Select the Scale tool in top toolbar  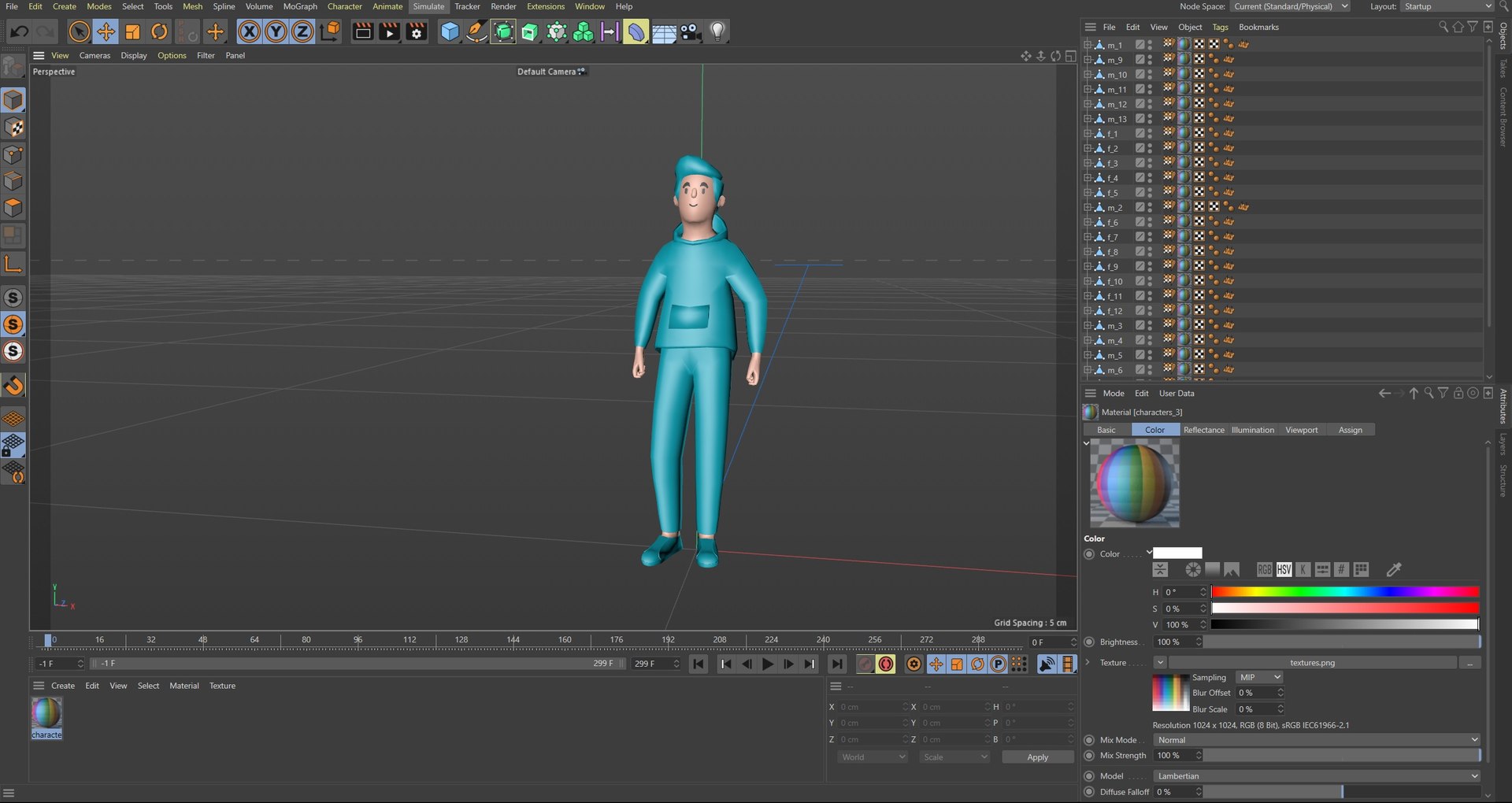pyautogui.click(x=132, y=32)
